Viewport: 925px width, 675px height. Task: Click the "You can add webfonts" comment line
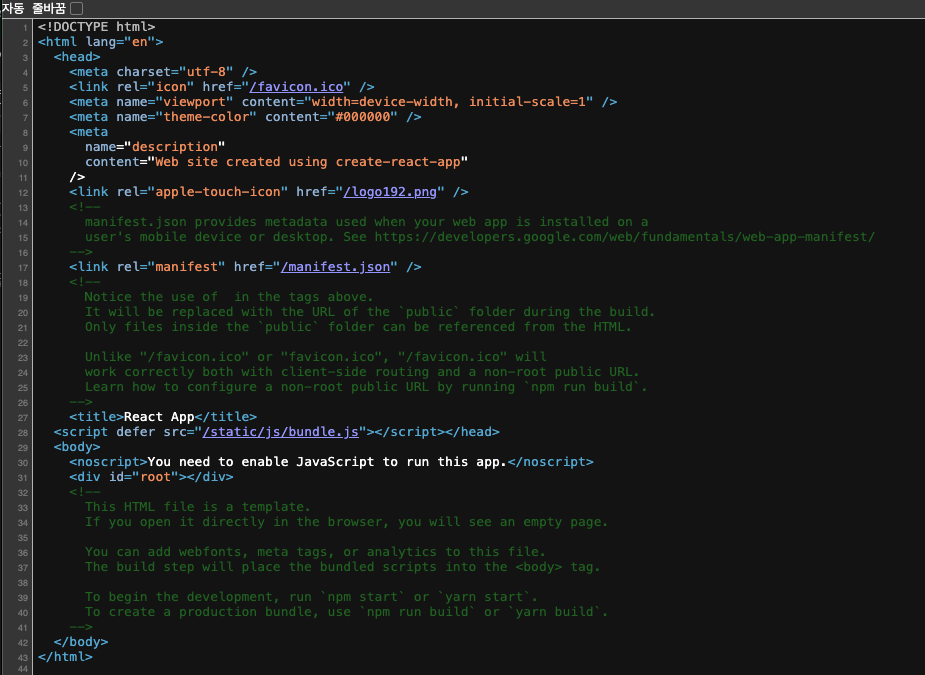pyautogui.click(x=315, y=552)
